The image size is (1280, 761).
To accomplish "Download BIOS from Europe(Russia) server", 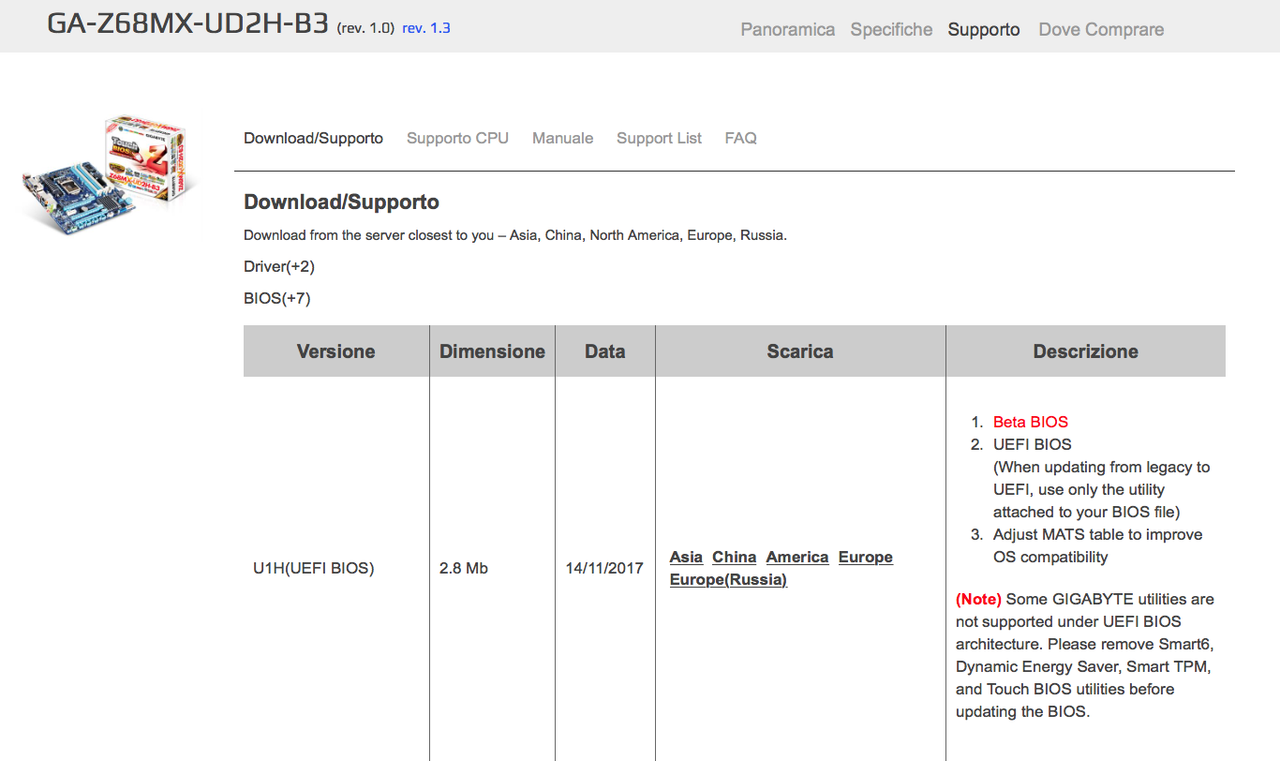I will coord(728,580).
